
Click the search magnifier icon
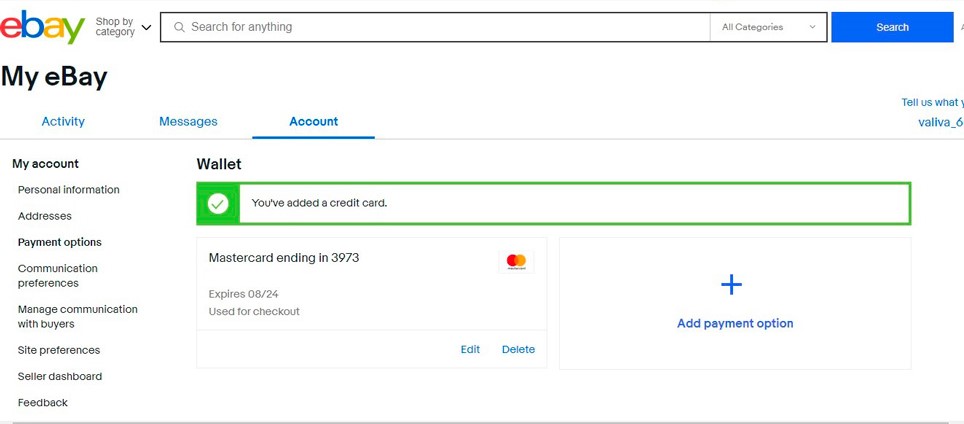tap(180, 27)
